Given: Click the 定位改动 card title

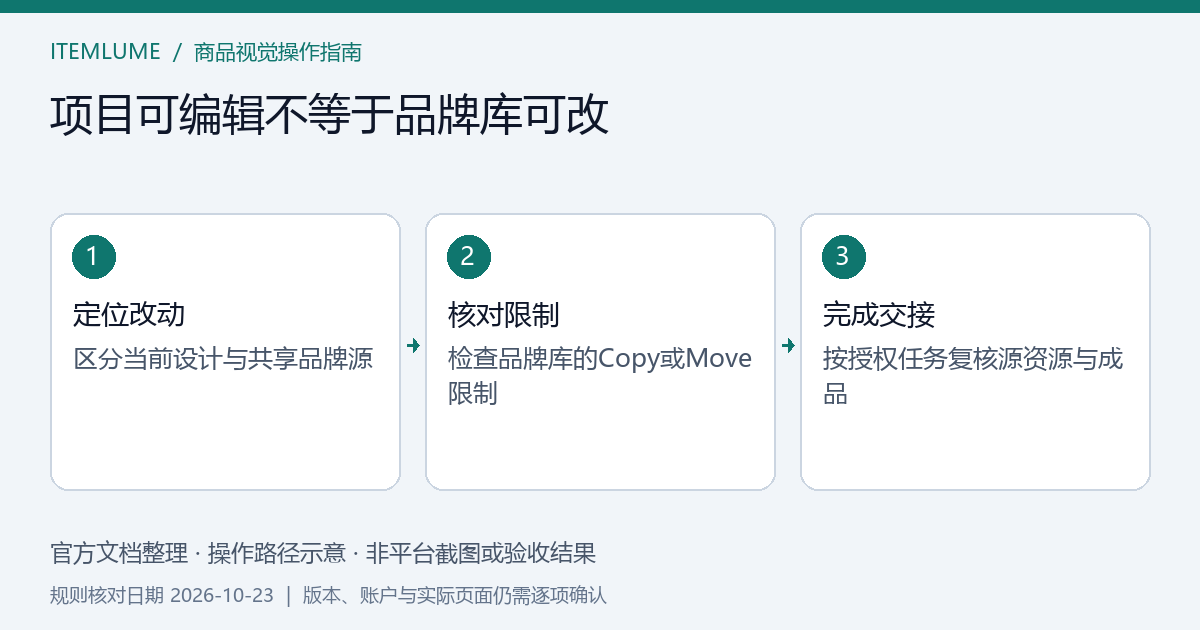Looking at the screenshot, I should click(x=129, y=315).
